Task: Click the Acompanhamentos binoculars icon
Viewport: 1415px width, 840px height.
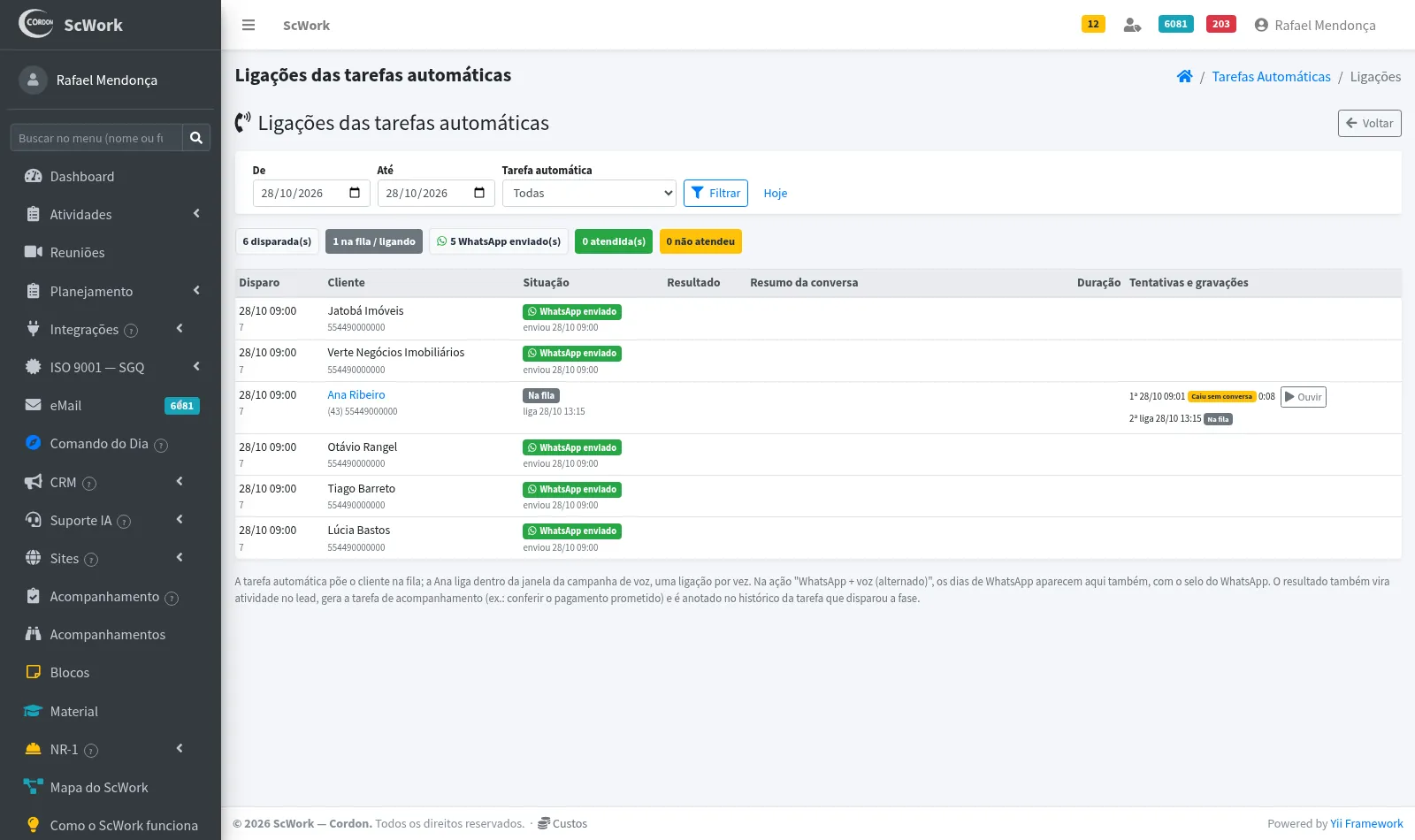Action: (x=33, y=633)
